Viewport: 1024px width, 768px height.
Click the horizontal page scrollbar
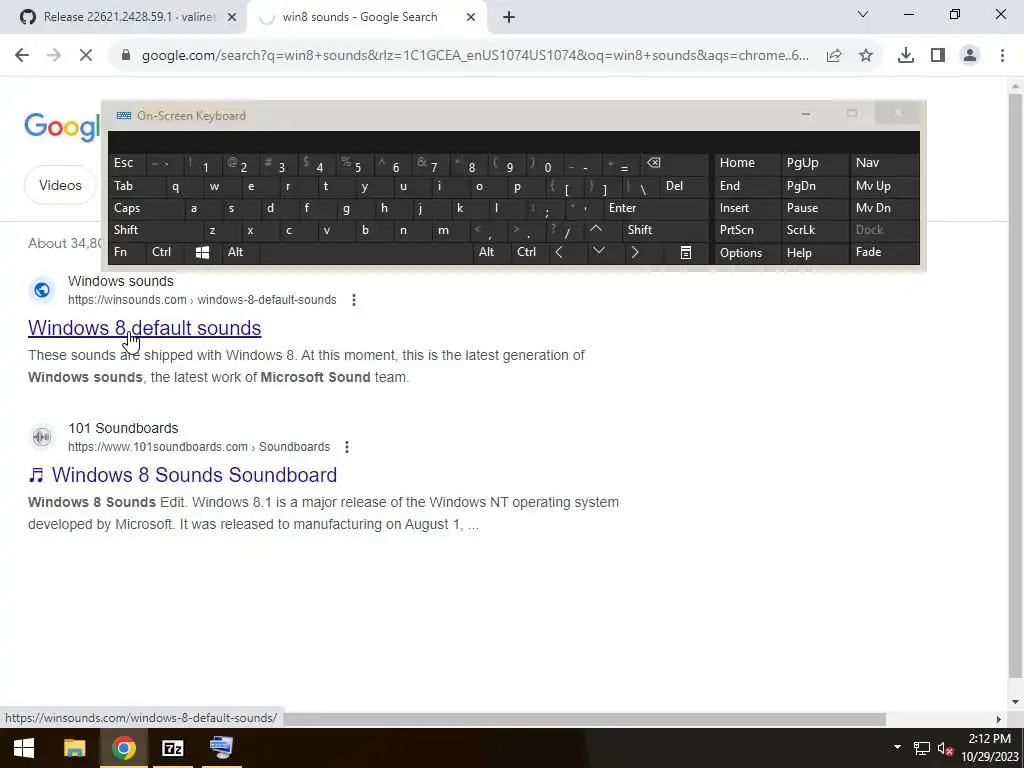tap(584, 719)
